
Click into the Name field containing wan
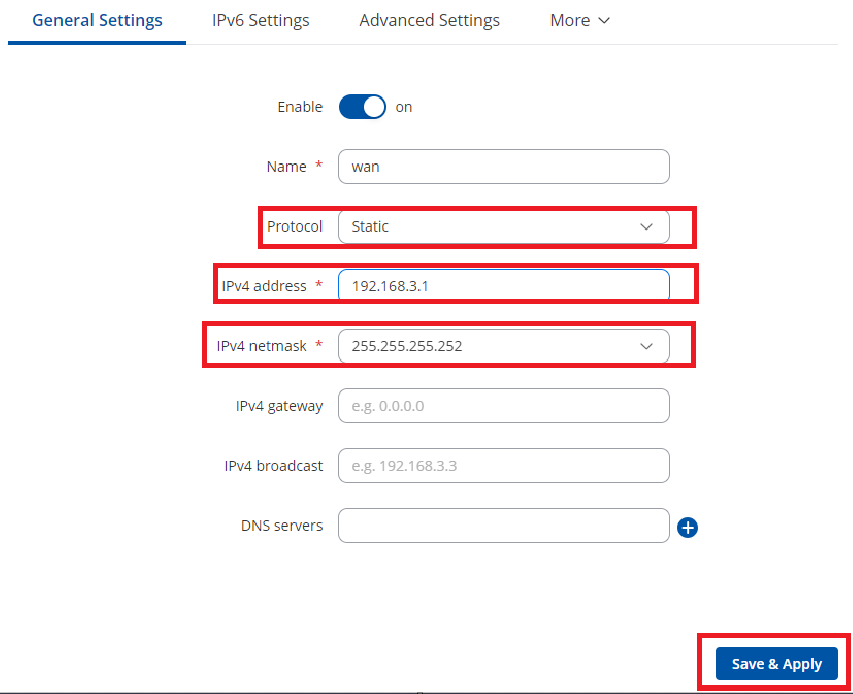(x=503, y=166)
